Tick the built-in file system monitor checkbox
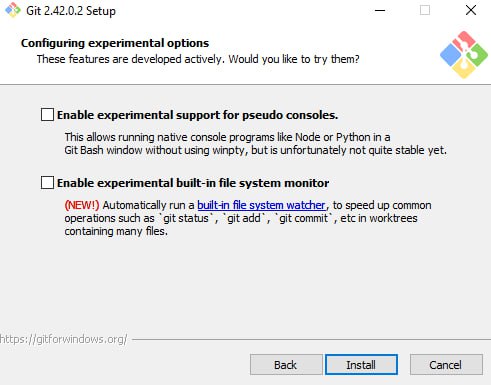The image size is (491, 385). click(x=47, y=182)
